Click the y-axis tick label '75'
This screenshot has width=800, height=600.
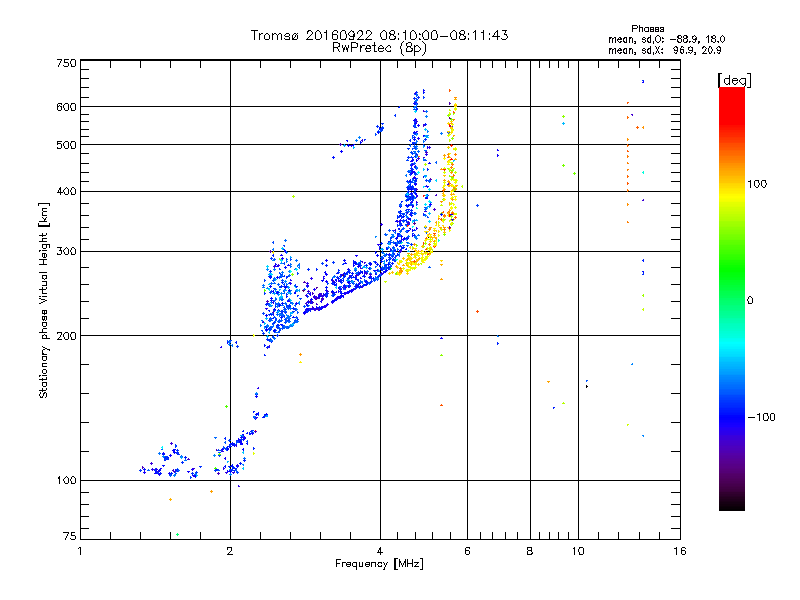coord(69,536)
